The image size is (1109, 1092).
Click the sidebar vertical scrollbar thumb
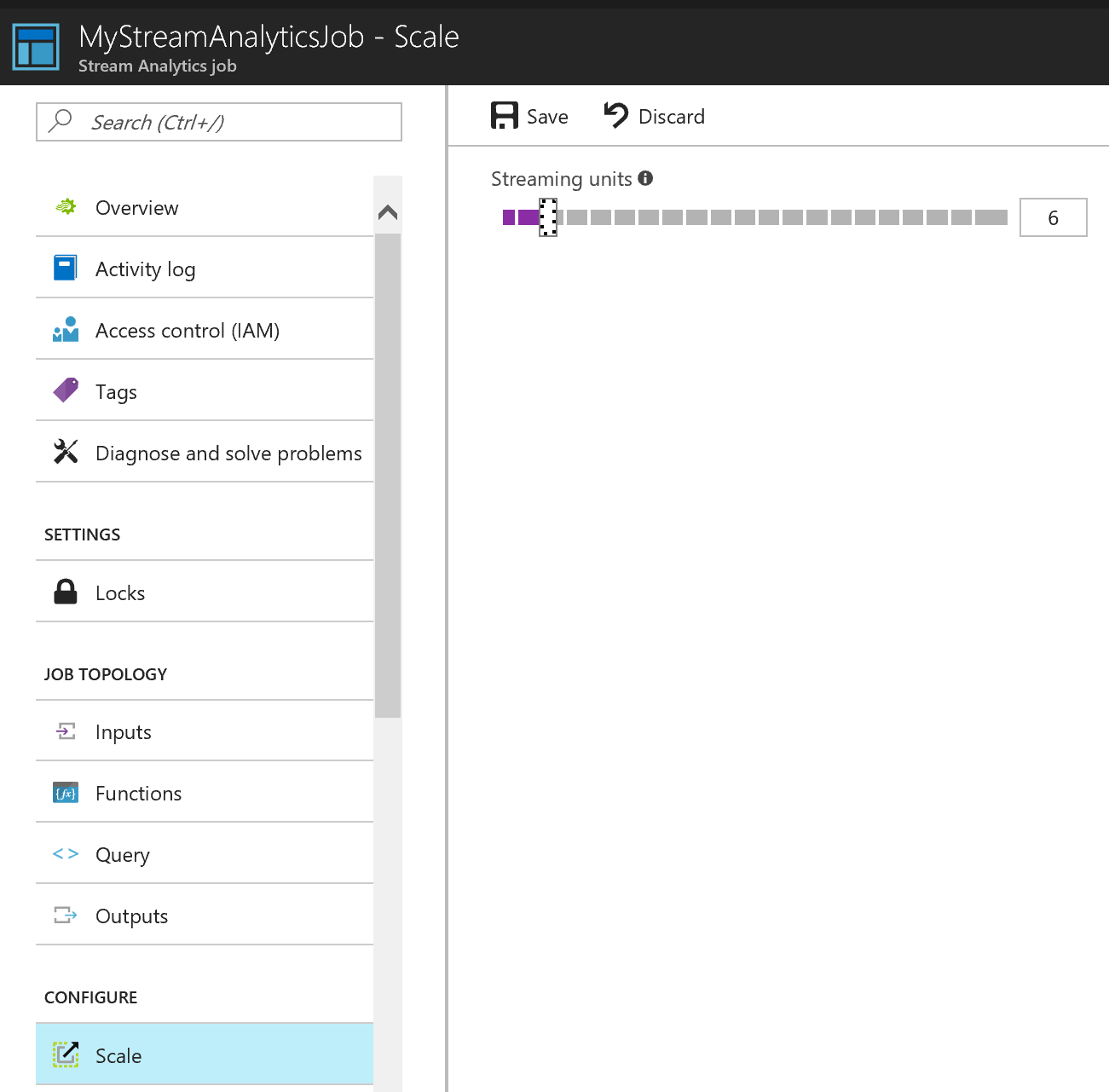(388, 475)
